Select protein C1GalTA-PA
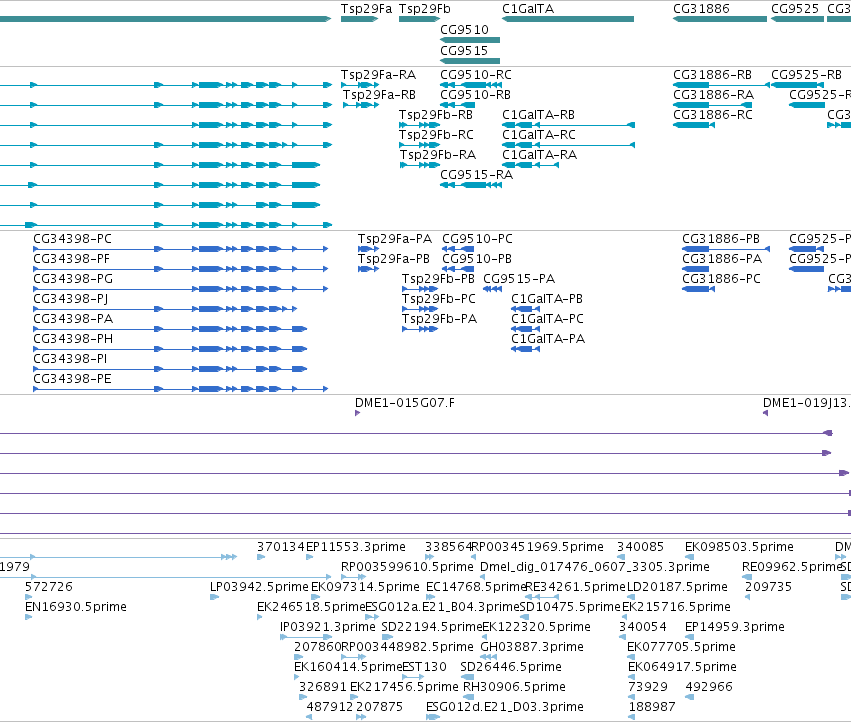Image resolution: width=851 pixels, height=722 pixels. point(525,349)
